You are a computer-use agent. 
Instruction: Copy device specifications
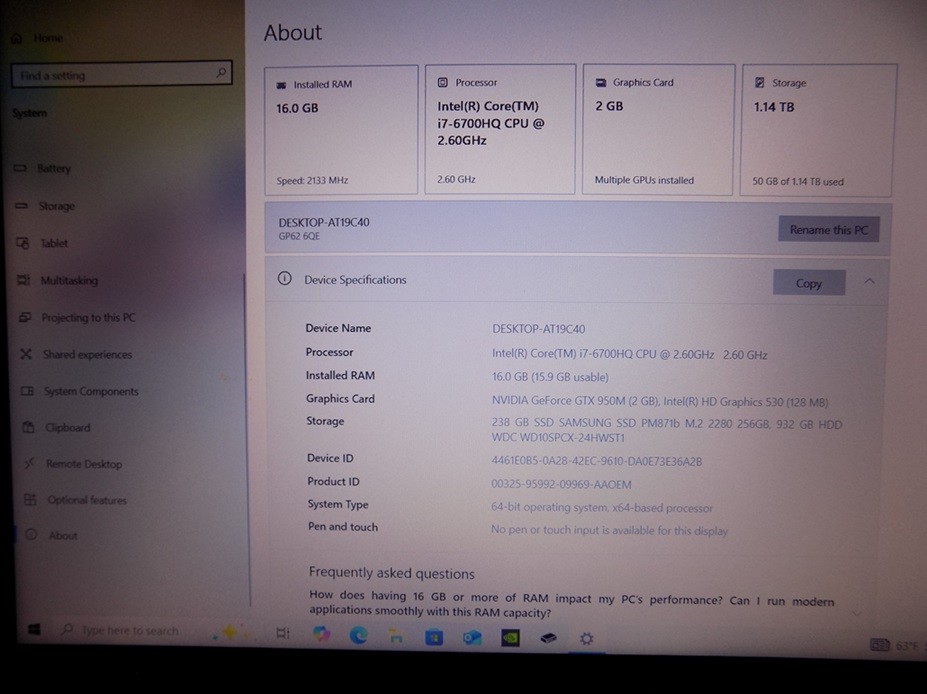pos(809,283)
